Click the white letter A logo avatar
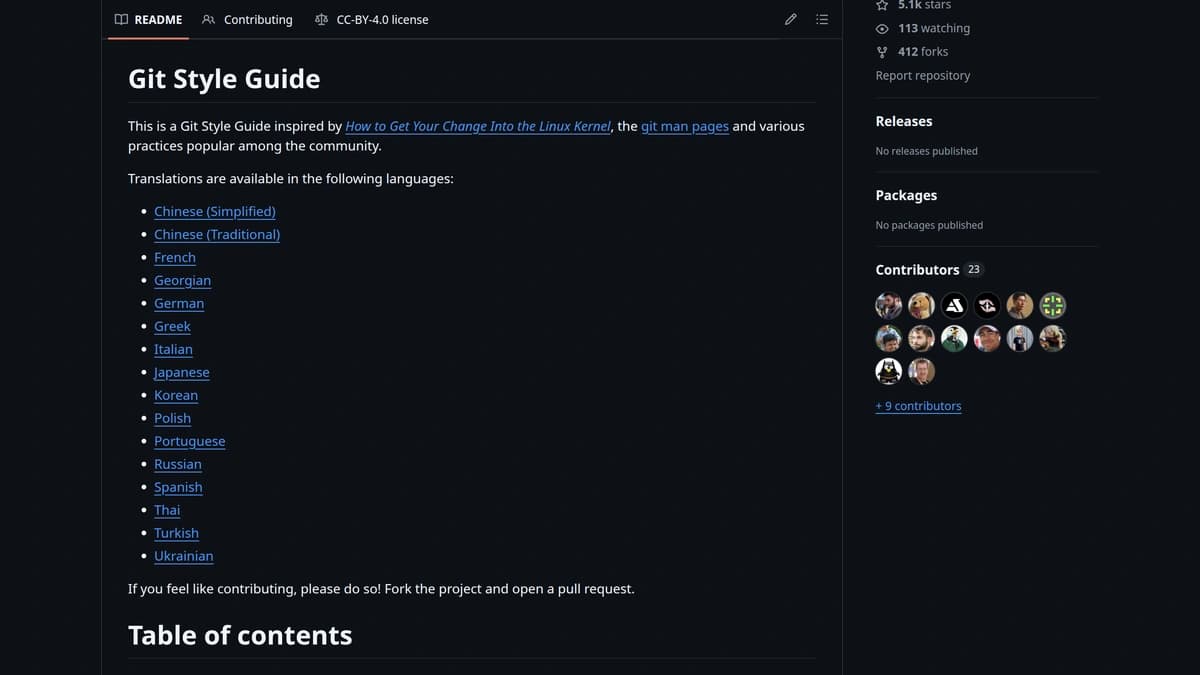Image resolution: width=1200 pixels, height=675 pixels. coord(954,305)
